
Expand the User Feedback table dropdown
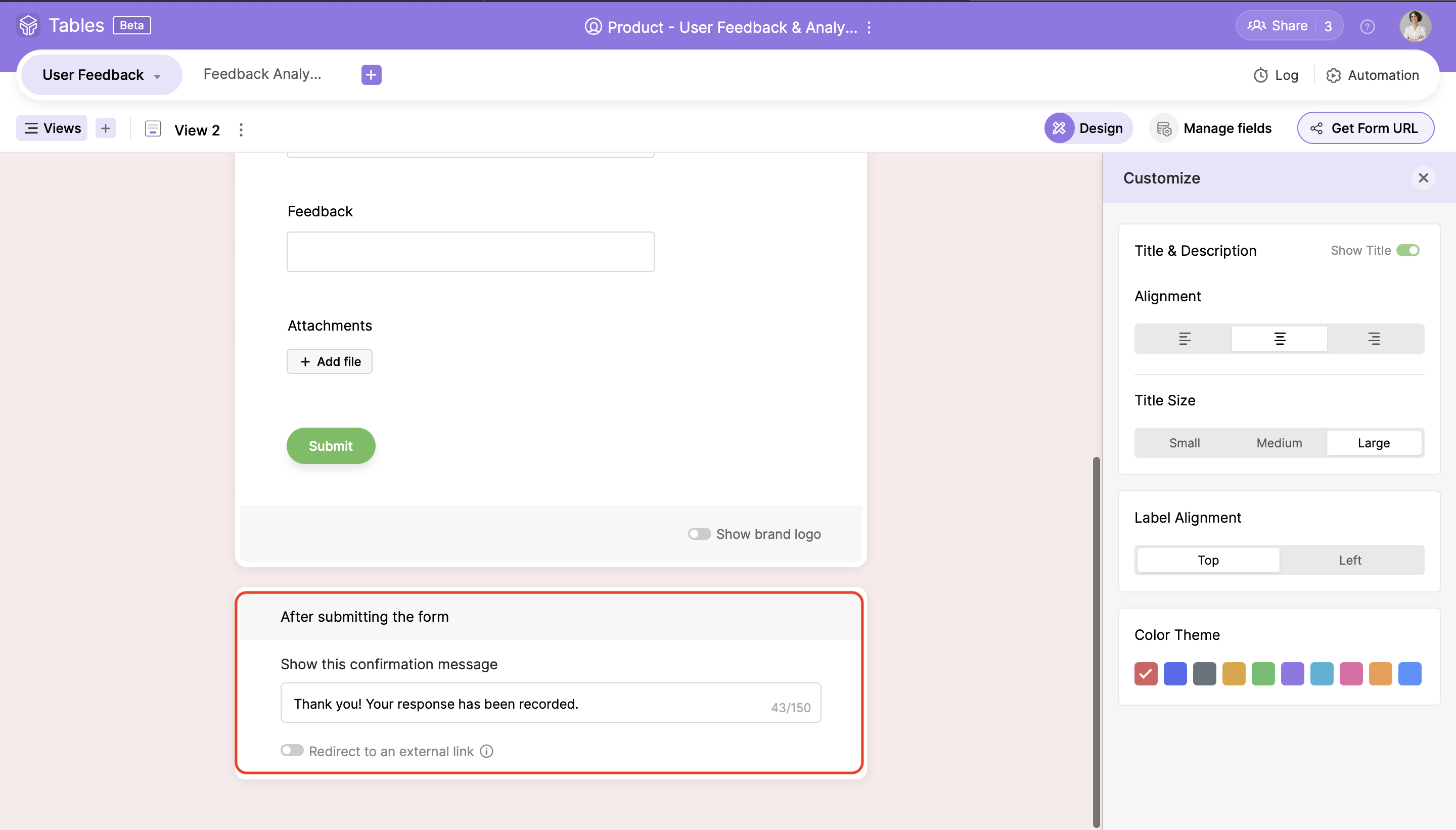click(x=157, y=76)
